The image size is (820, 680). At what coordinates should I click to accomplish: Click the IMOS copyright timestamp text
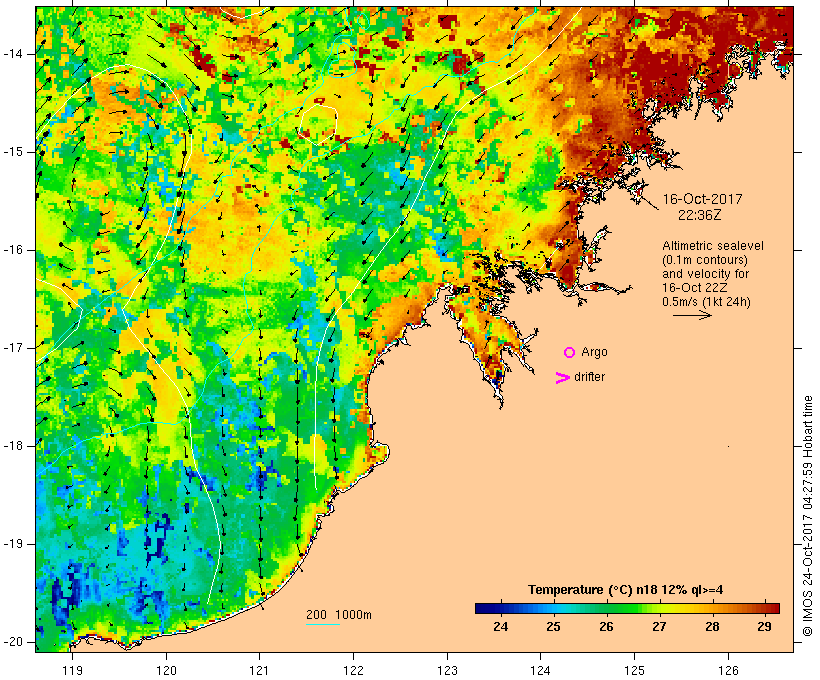pos(807,516)
